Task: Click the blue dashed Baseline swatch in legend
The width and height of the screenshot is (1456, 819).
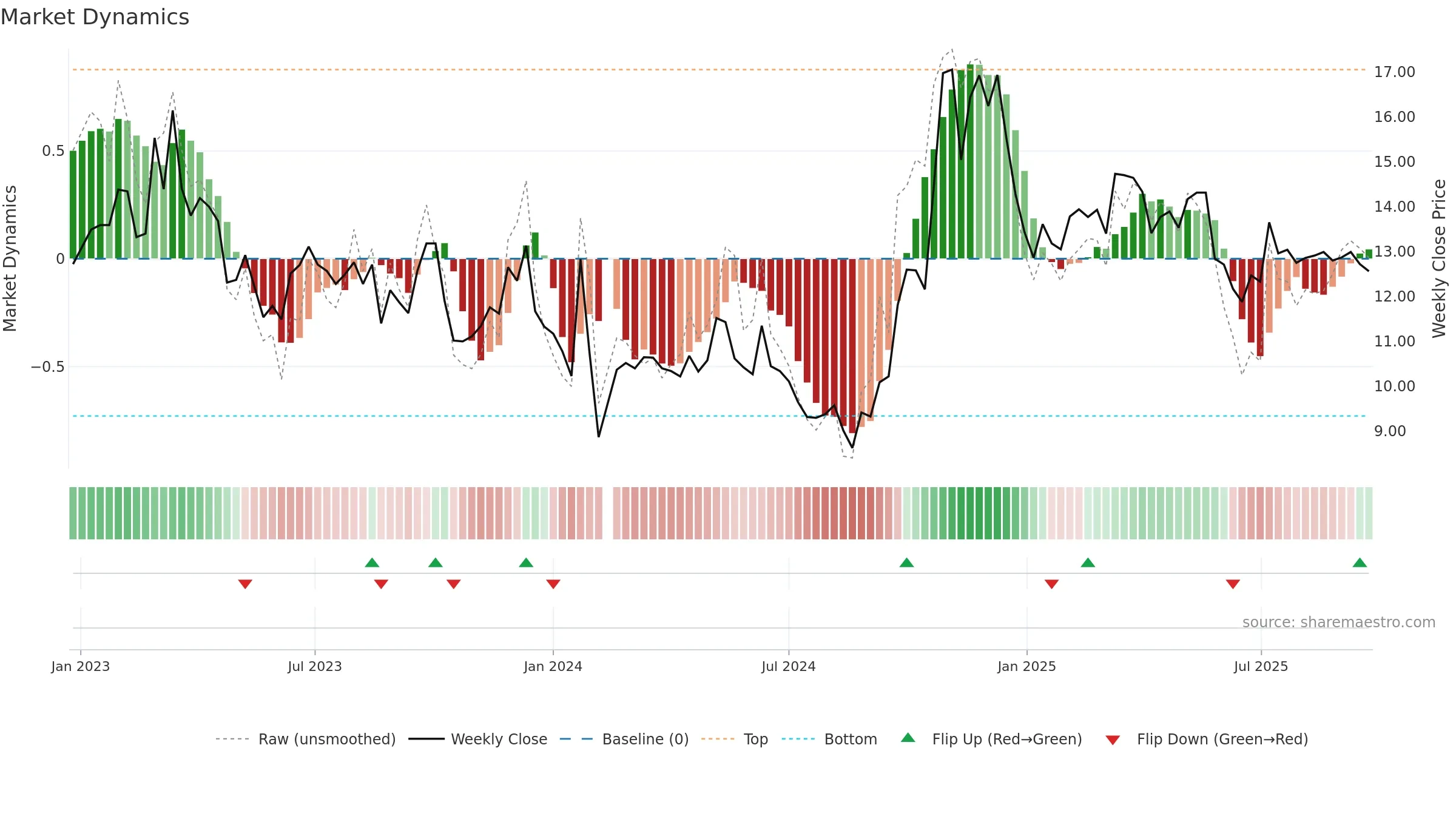Action: 576,739
